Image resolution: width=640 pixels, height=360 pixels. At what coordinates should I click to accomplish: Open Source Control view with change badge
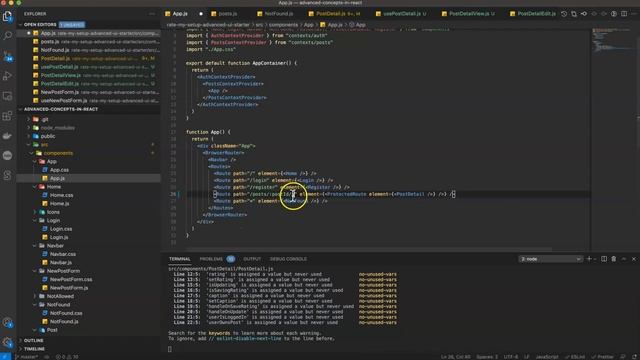point(7,56)
